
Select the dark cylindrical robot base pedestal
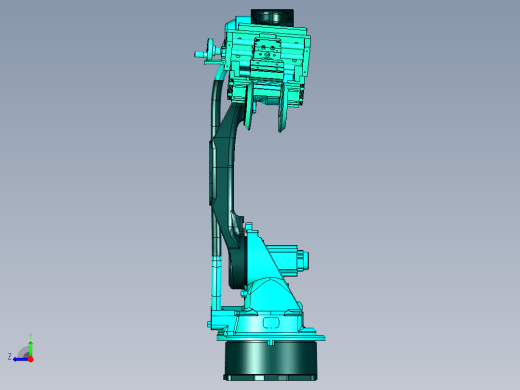[x=270, y=361]
